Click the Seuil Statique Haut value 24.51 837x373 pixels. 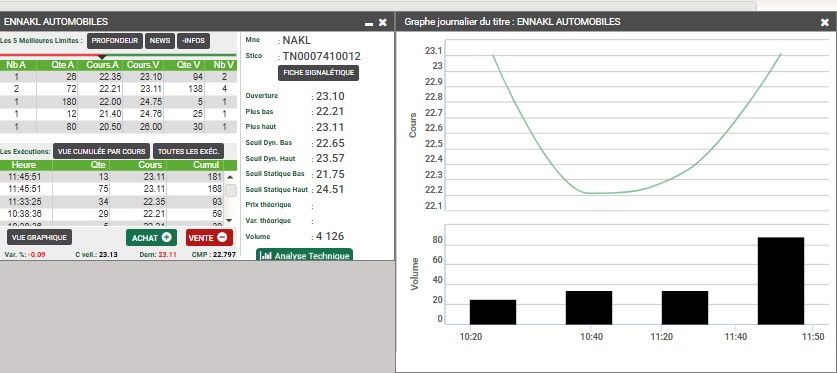click(330, 189)
